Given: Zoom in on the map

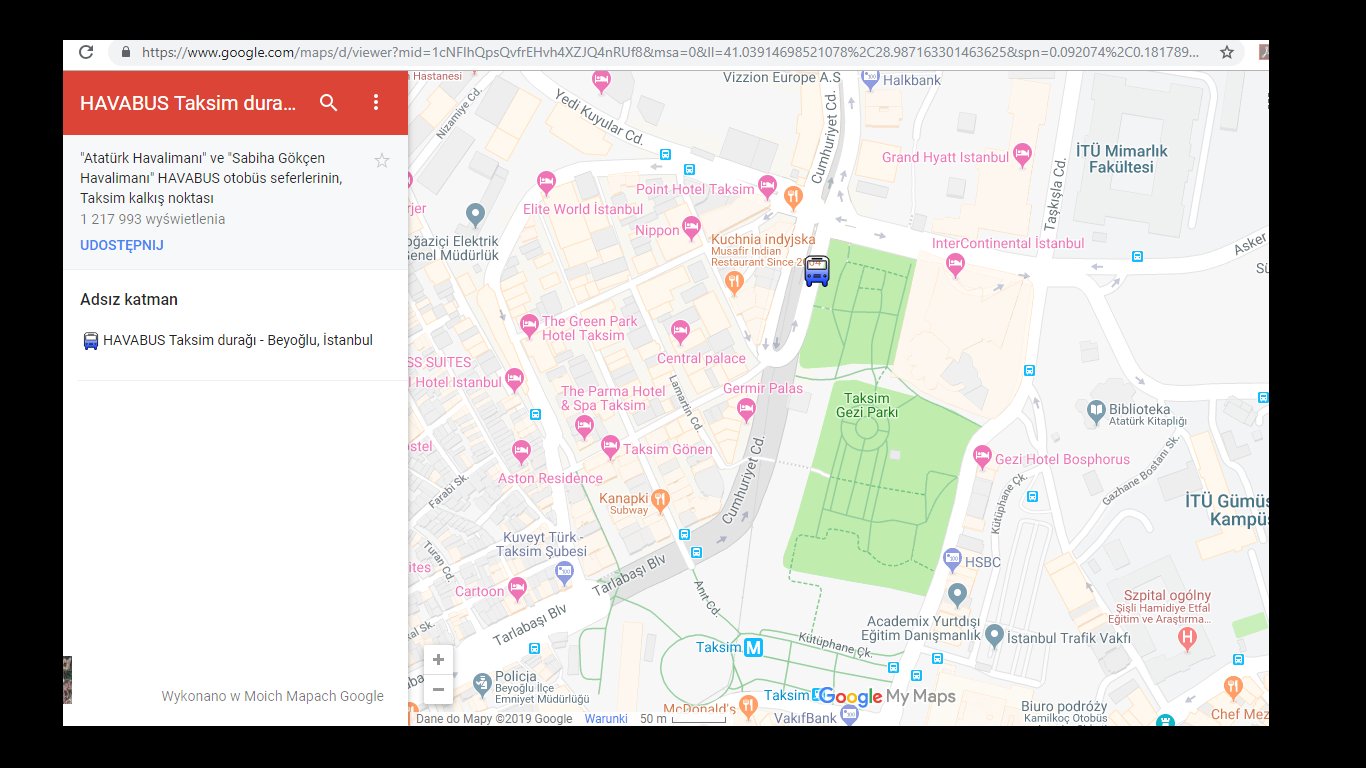Looking at the screenshot, I should click(438, 660).
